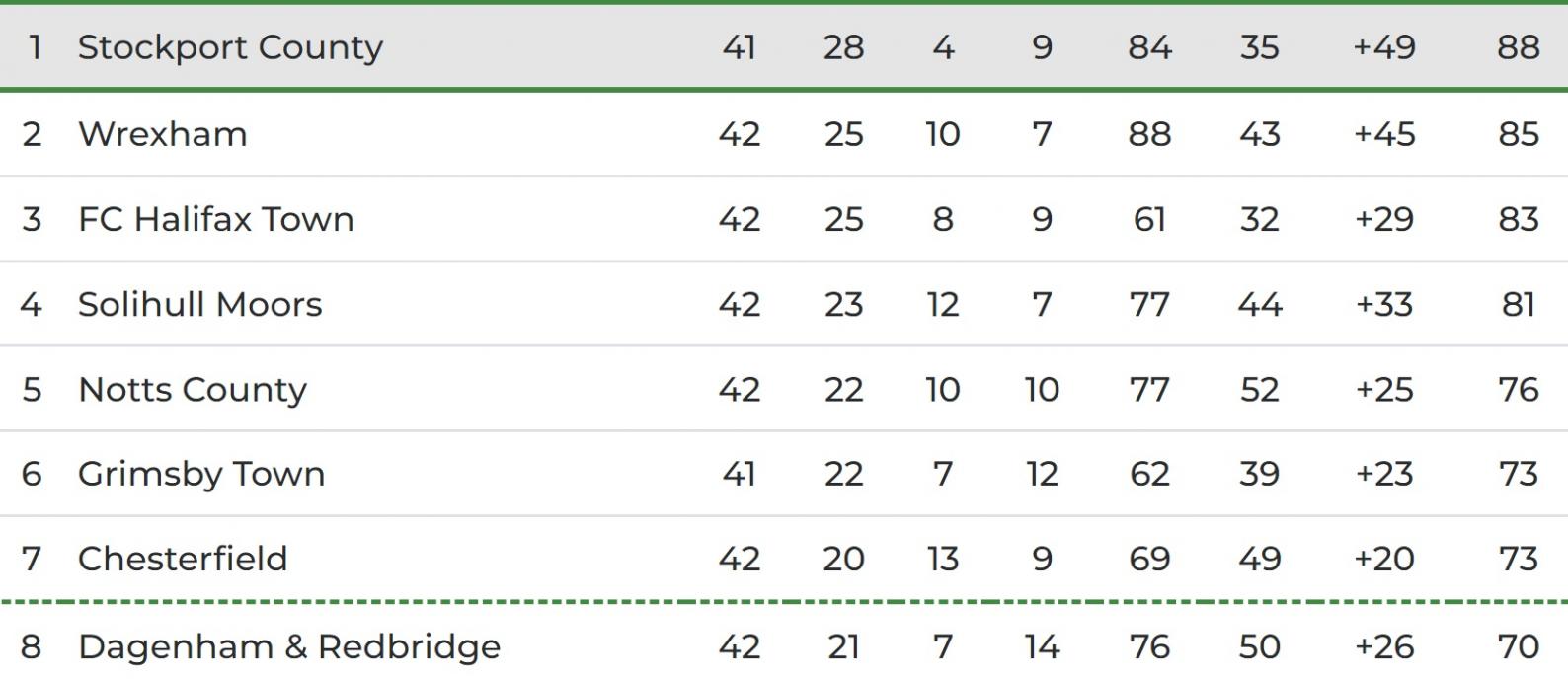Image resolution: width=1568 pixels, height=679 pixels.
Task: Click position number 8 in the table
Action: 32,646
